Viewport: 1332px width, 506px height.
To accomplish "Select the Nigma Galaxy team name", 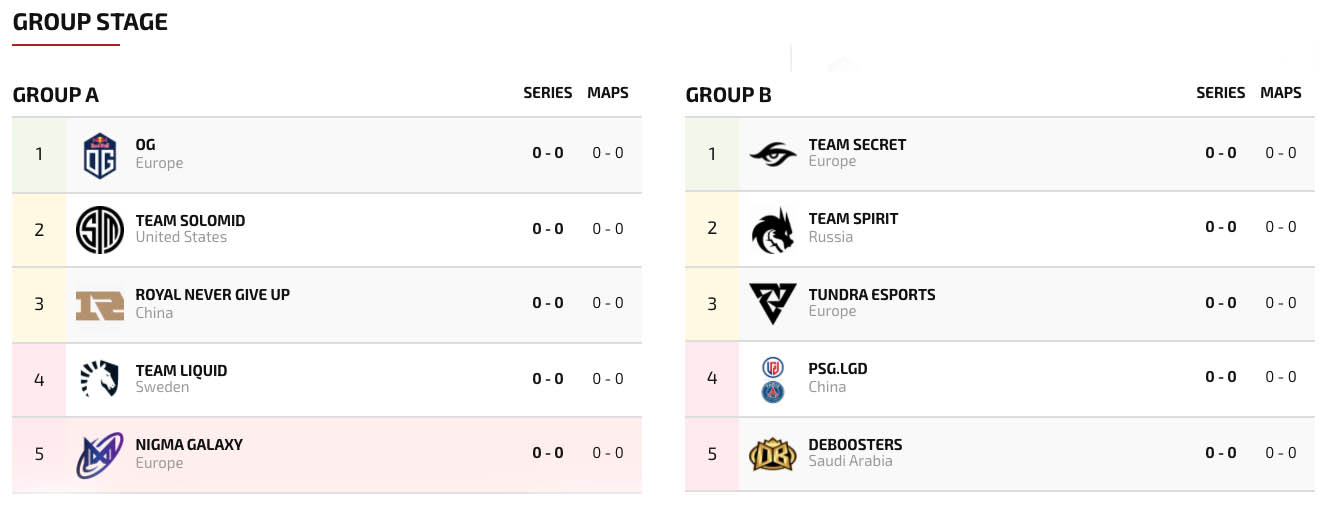I will [x=189, y=445].
